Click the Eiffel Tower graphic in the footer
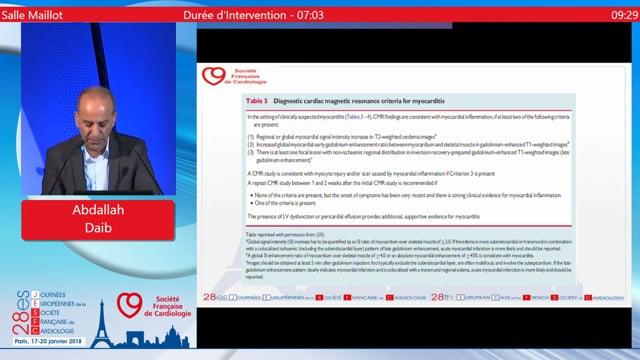This screenshot has width=640, height=360. tap(102, 324)
